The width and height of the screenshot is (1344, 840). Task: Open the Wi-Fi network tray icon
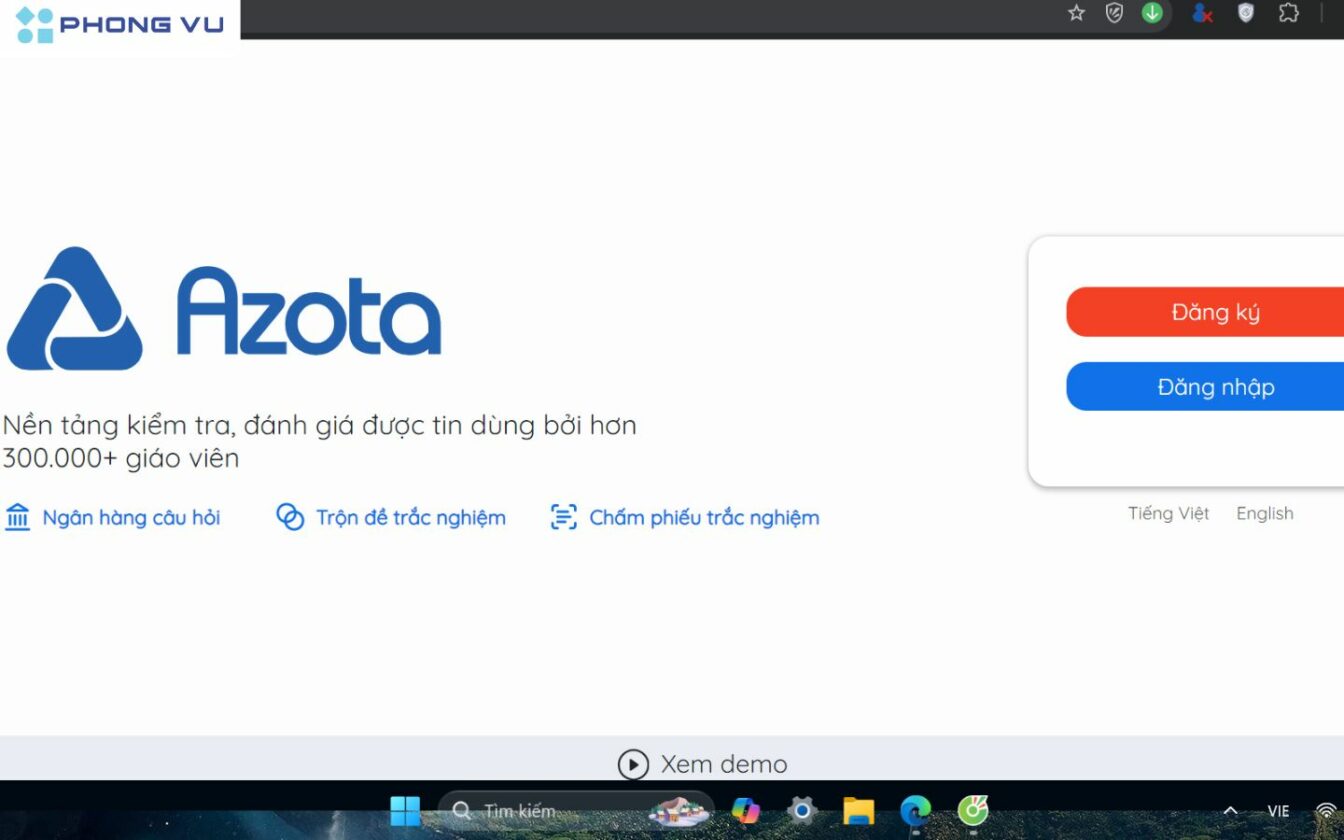pyautogui.click(x=1327, y=811)
